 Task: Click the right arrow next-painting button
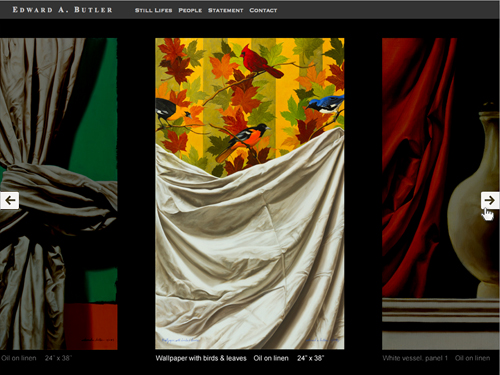pyautogui.click(x=490, y=200)
